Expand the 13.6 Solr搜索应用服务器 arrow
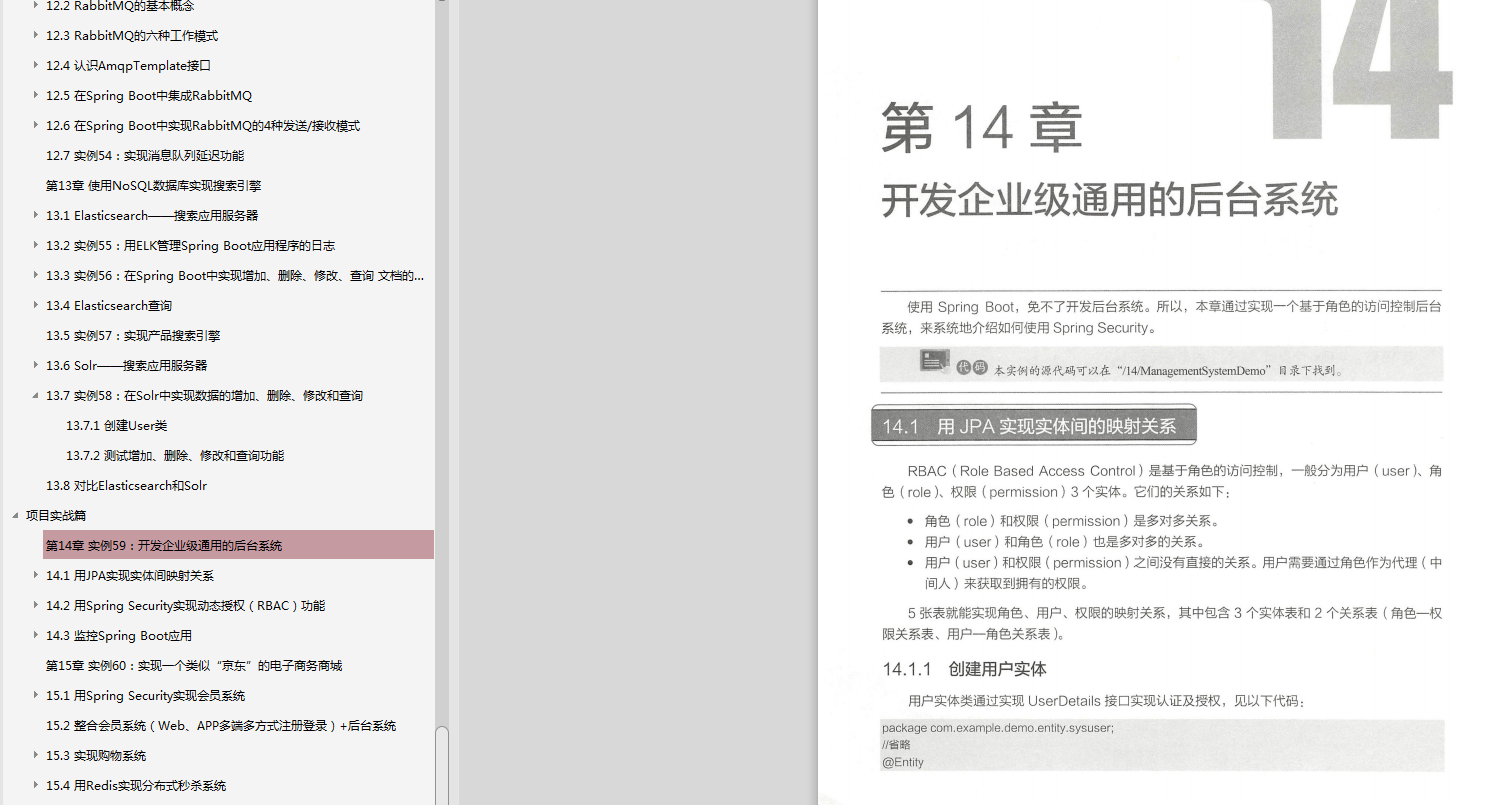Screen dimensions: 1486x805 point(36,366)
